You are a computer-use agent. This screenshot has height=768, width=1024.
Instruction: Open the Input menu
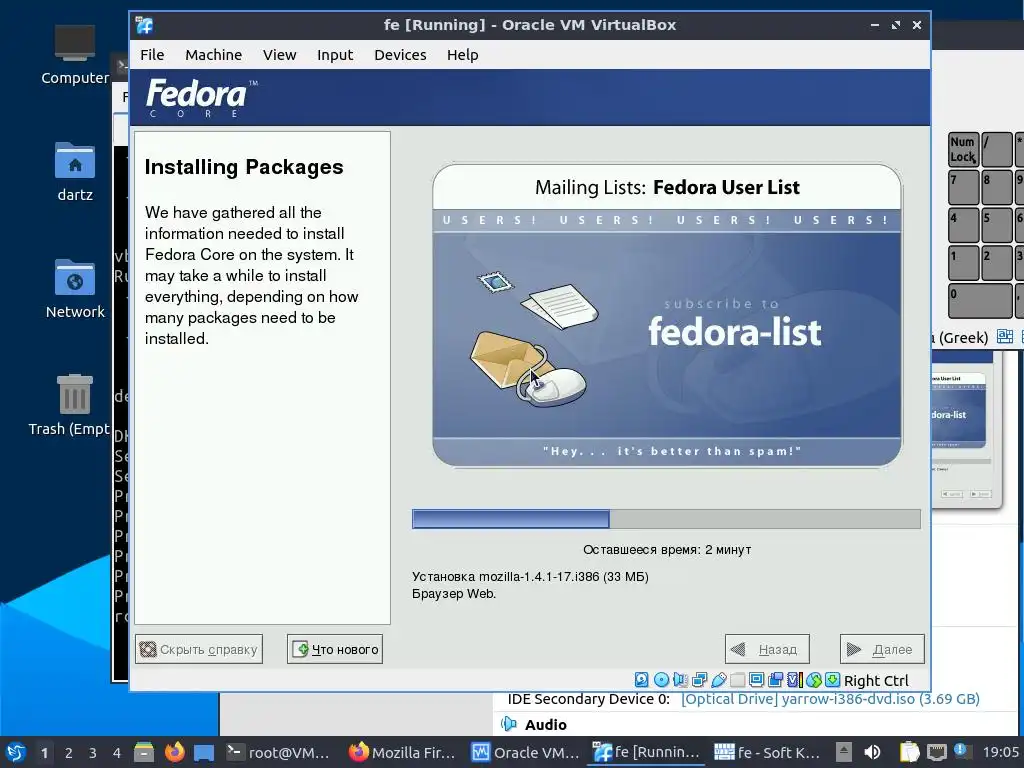point(335,55)
